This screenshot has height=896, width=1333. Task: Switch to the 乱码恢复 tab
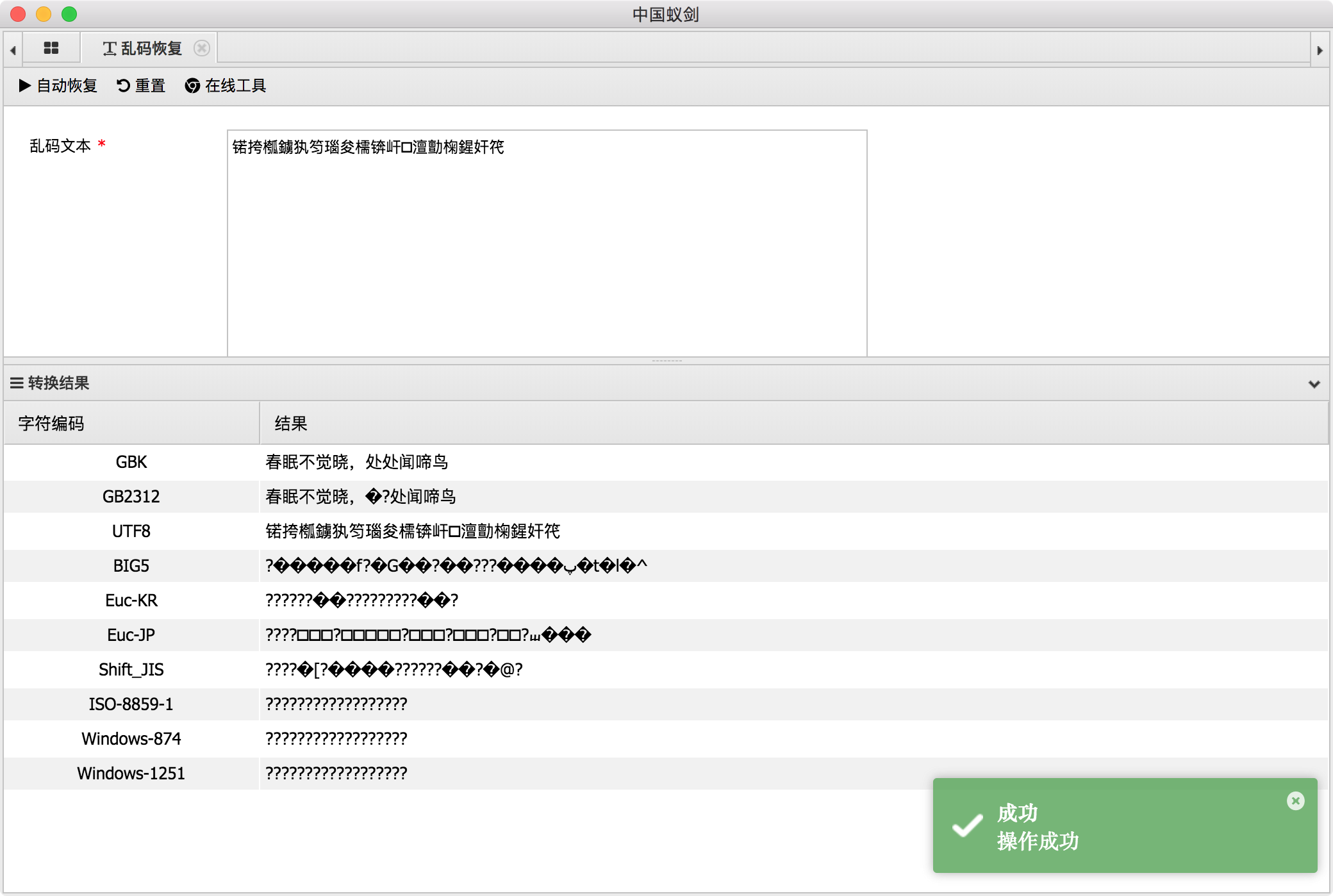143,48
